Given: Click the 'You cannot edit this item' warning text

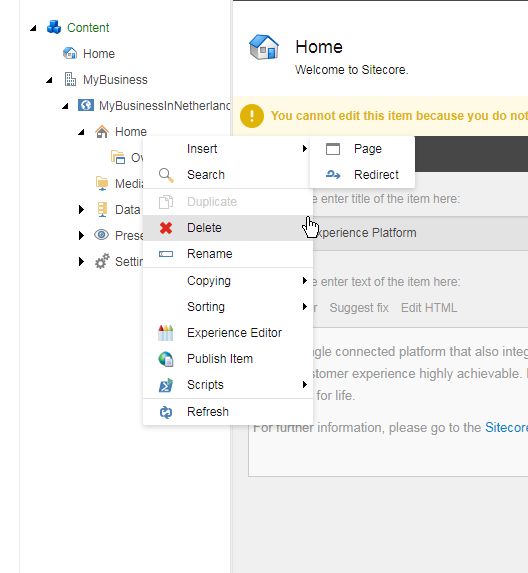Looking at the screenshot, I should tap(399, 116).
